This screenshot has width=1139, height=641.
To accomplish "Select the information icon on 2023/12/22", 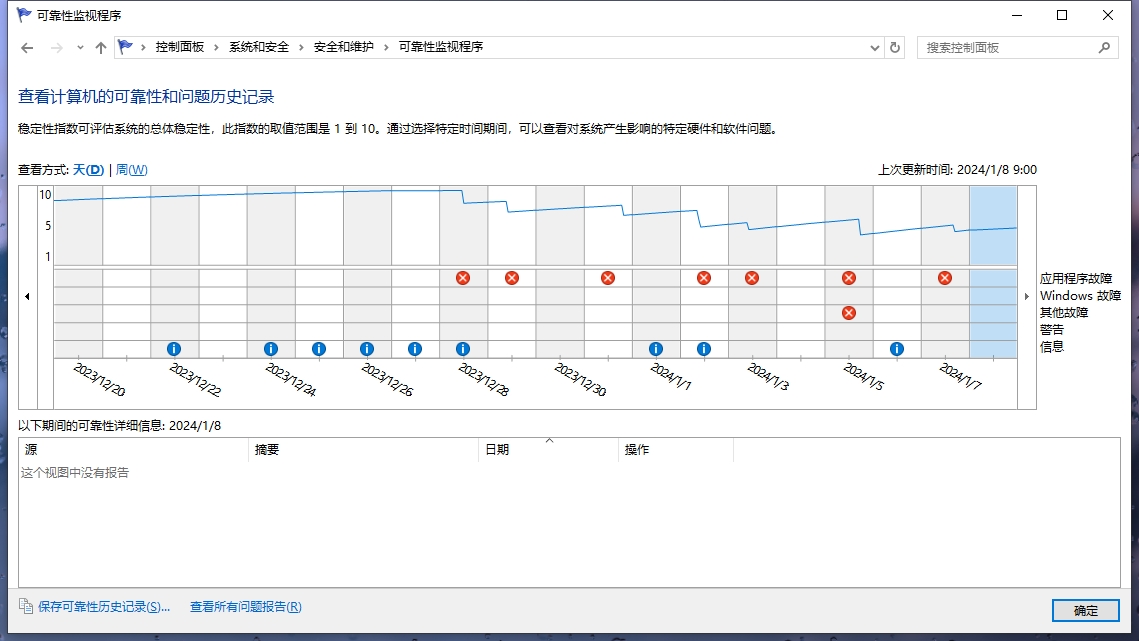I will coord(174,349).
